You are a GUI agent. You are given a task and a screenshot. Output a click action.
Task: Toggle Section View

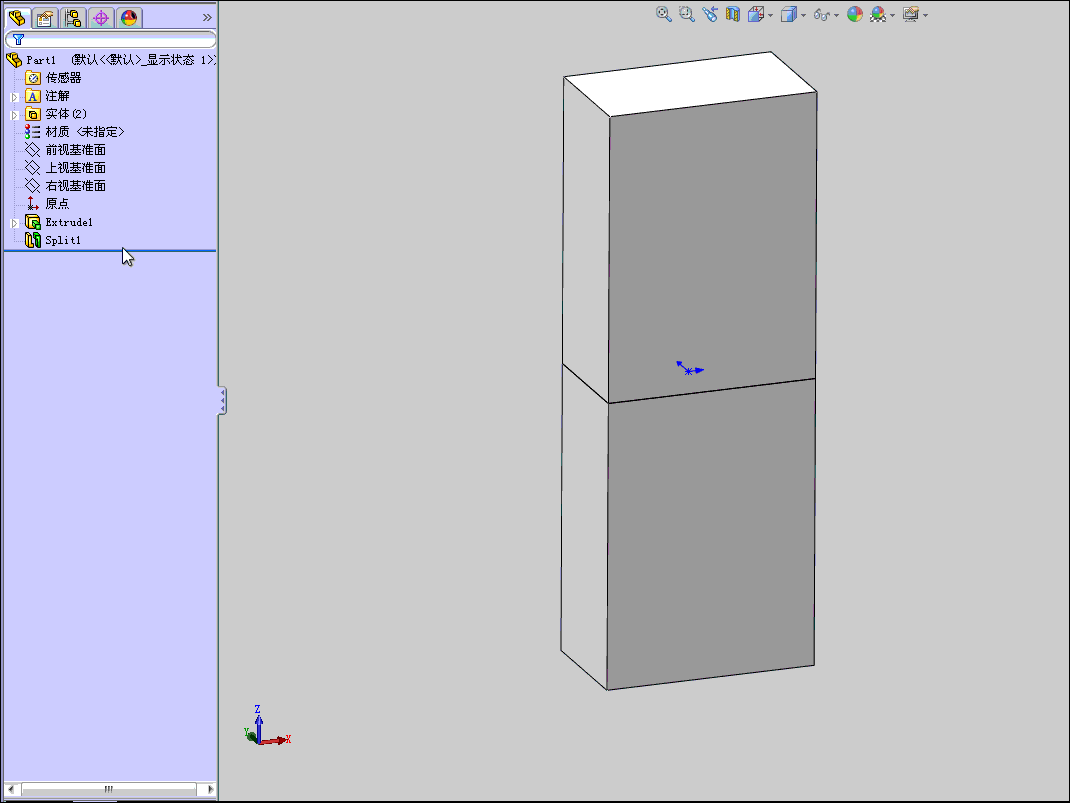(x=733, y=14)
